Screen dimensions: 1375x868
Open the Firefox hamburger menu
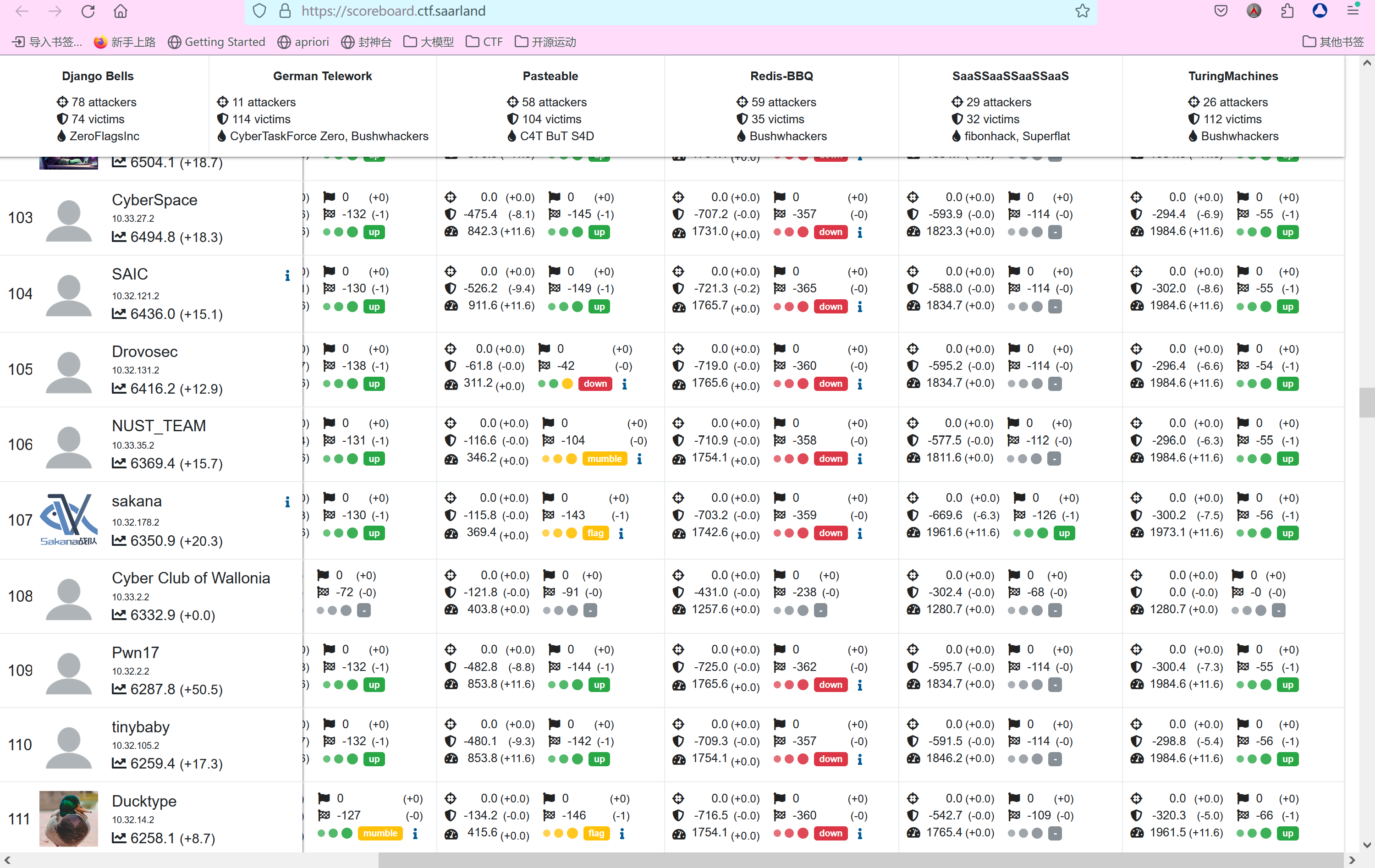[1353, 11]
